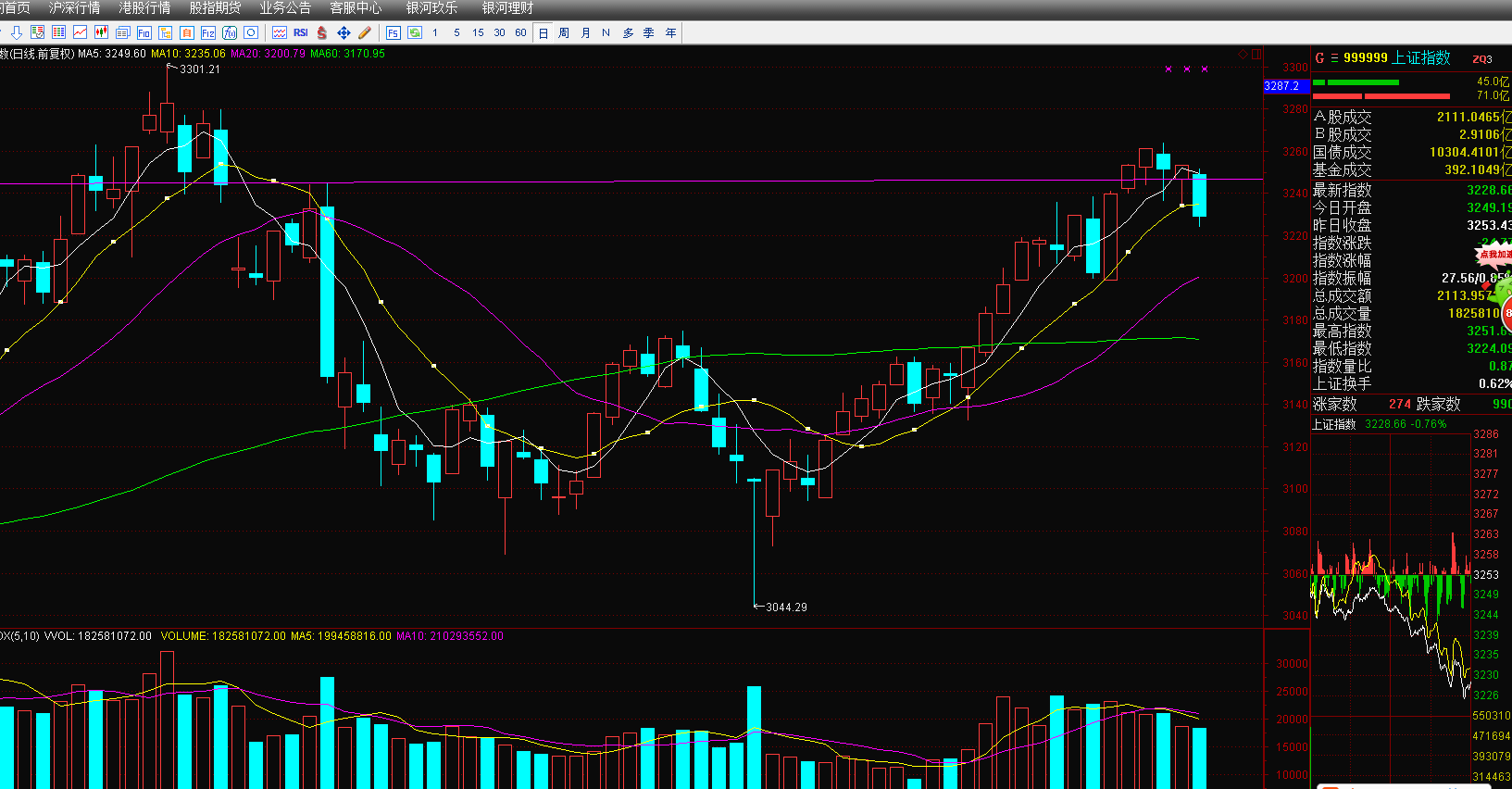Viewport: 1512px width, 789px height.
Task: Click the 昨日收盘 row label
Action: click(x=1343, y=225)
